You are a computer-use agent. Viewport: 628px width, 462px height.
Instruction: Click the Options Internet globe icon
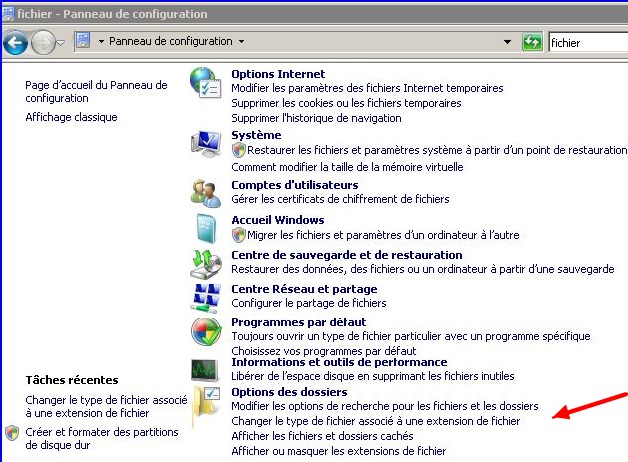click(205, 82)
